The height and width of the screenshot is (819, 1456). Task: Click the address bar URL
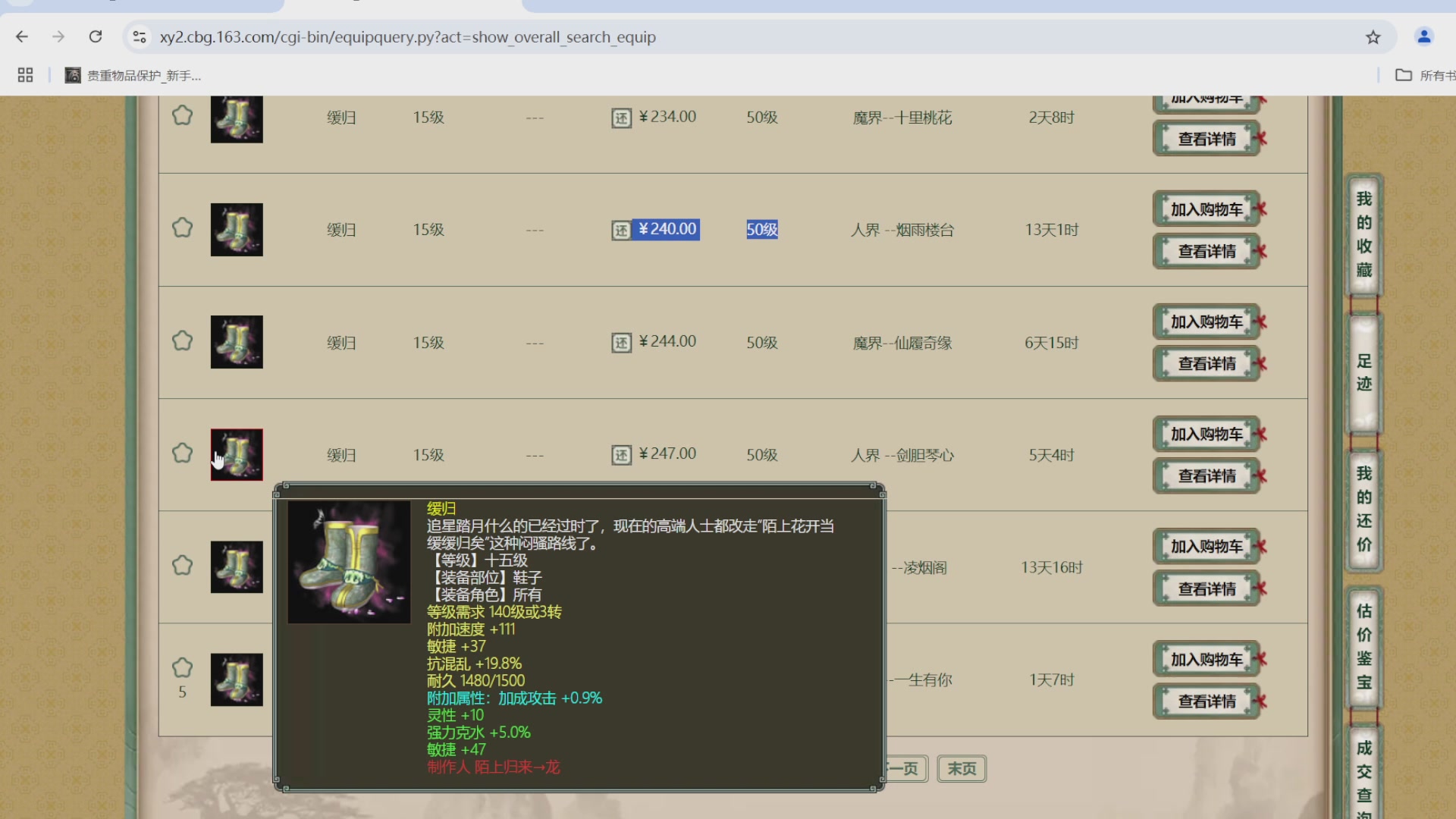407,37
